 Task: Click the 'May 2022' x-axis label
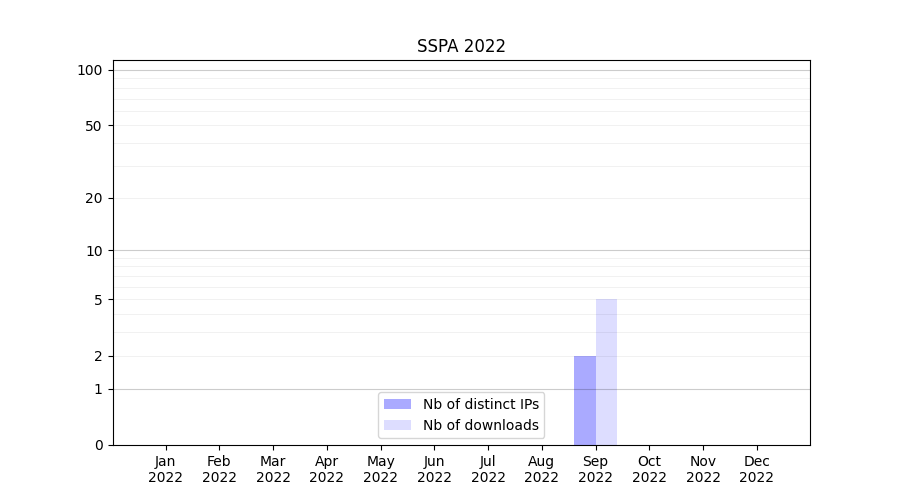(x=380, y=469)
